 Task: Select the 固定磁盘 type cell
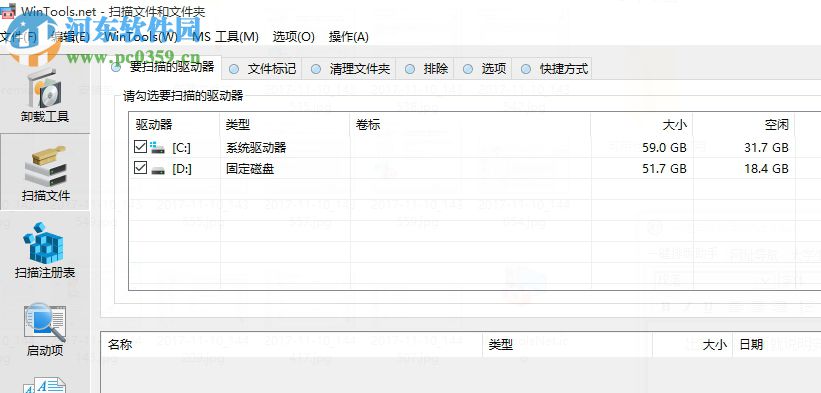tap(250, 169)
